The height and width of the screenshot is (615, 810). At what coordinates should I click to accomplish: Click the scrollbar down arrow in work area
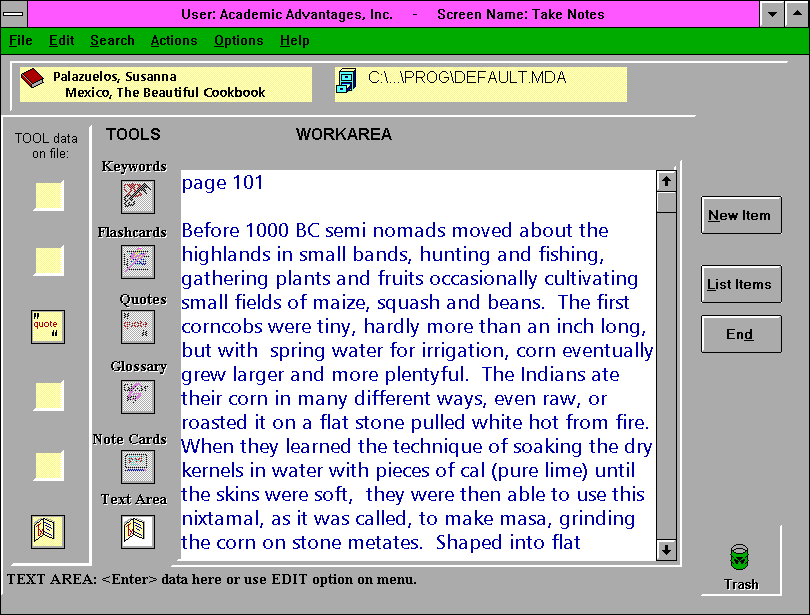666,549
